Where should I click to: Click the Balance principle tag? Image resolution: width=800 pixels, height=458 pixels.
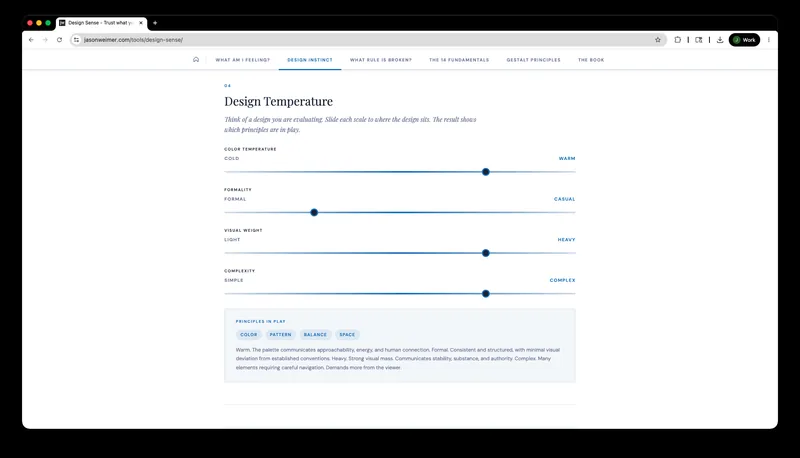pos(315,335)
